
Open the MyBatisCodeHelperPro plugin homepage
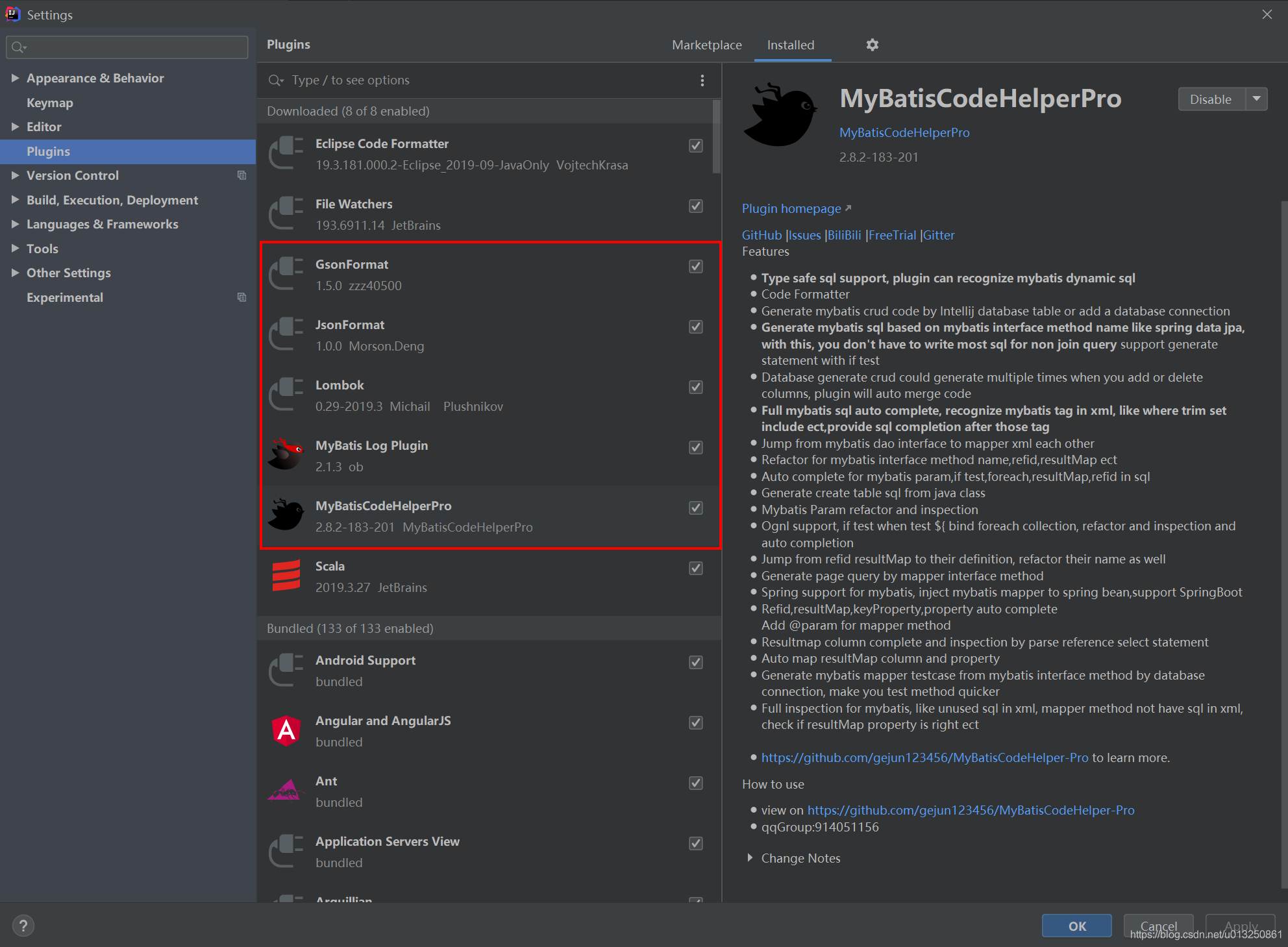tap(793, 208)
